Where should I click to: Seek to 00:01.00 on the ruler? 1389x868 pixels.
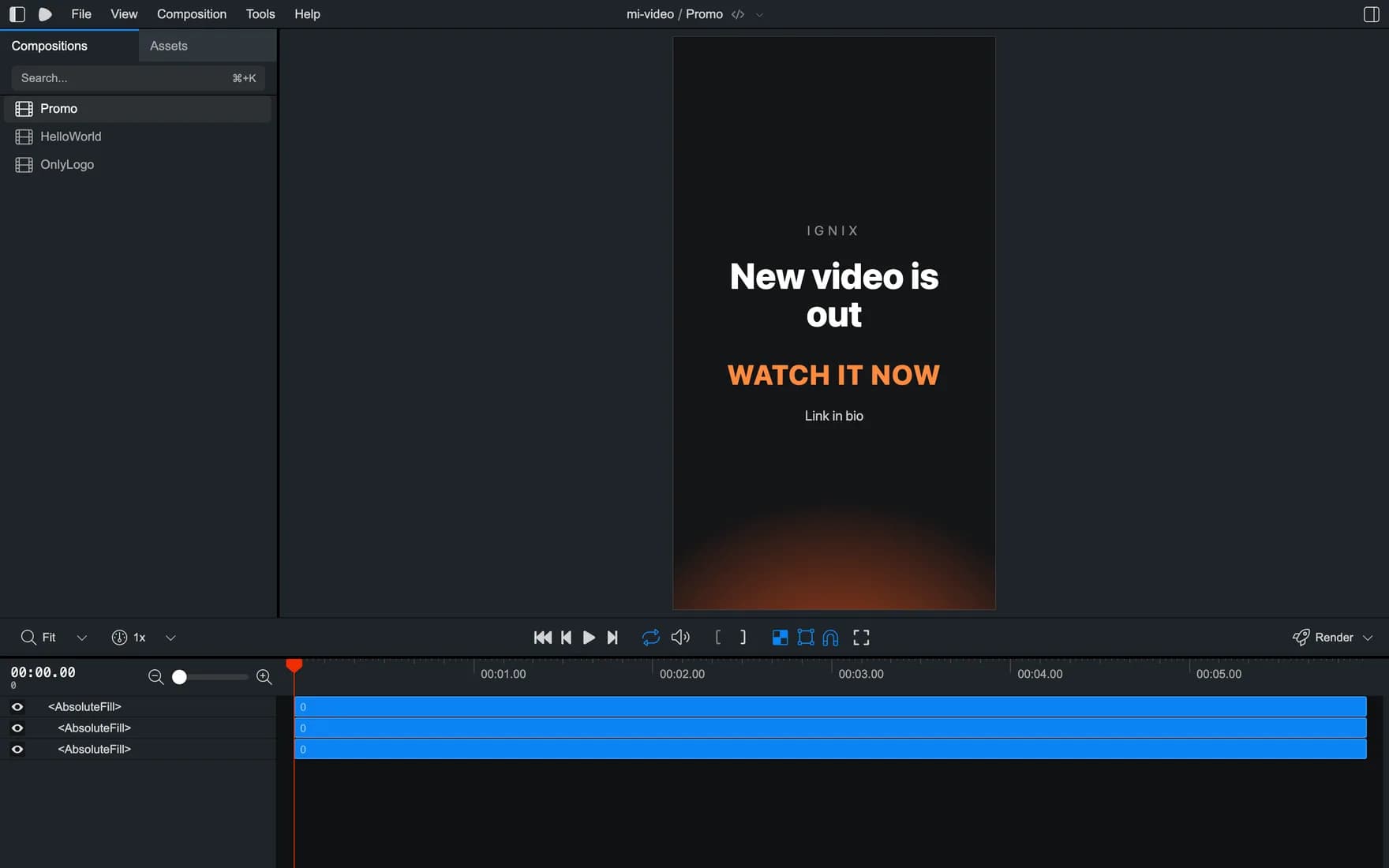503,674
